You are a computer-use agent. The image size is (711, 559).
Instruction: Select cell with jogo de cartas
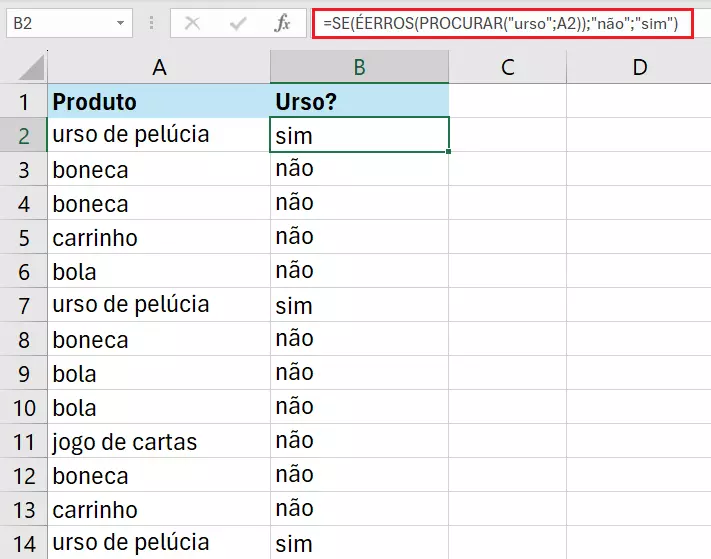tap(158, 441)
